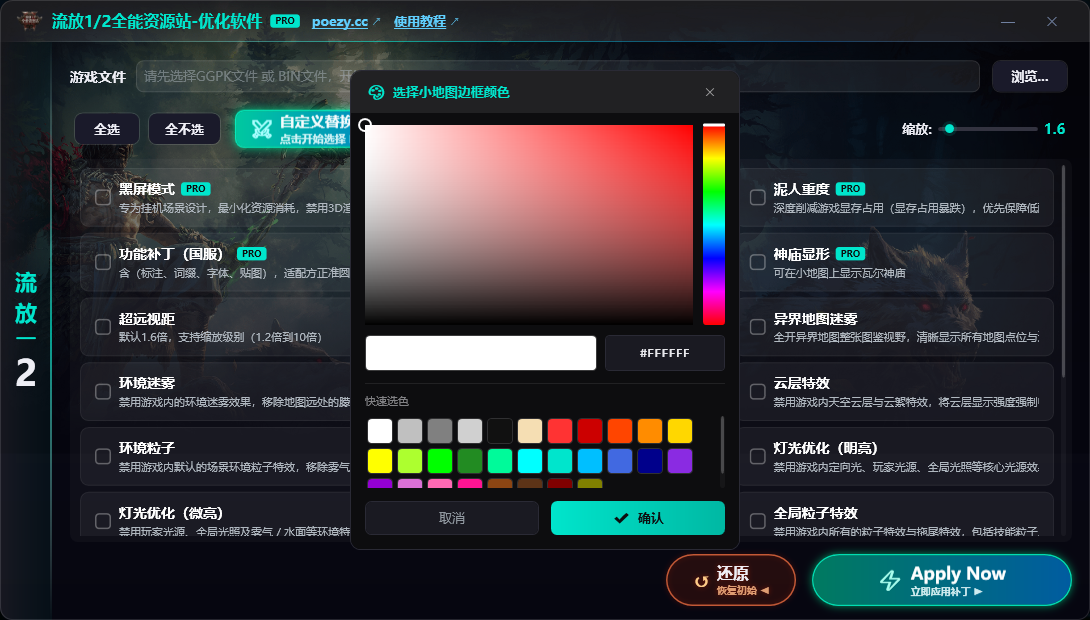This screenshot has height=620, width=1090.
Task: Enable the 神庙显形 checkbox
Action: point(758,262)
